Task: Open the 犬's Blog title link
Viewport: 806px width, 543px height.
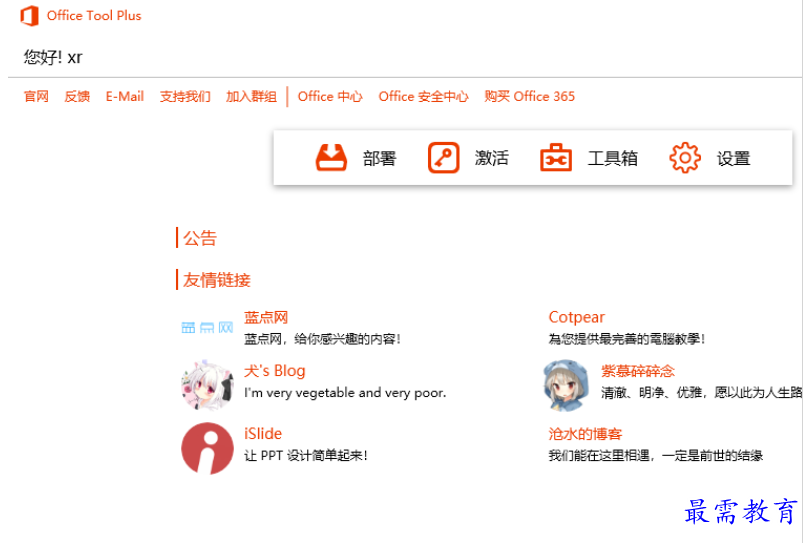Action: tap(274, 371)
